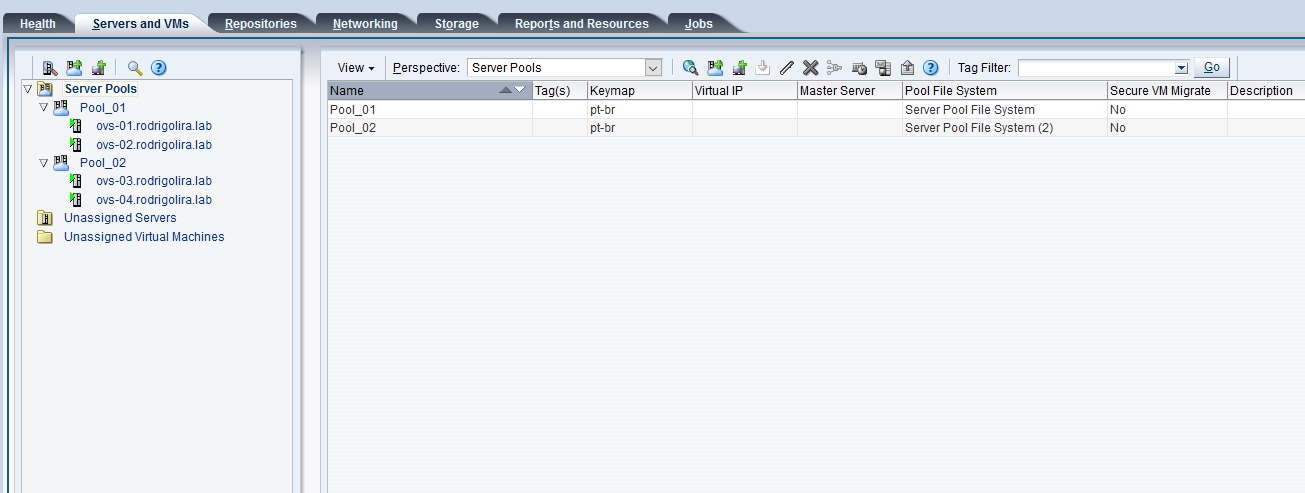The height and width of the screenshot is (493, 1305).
Task: Open the Unassigned Virtual Machines folder
Action: [144, 237]
